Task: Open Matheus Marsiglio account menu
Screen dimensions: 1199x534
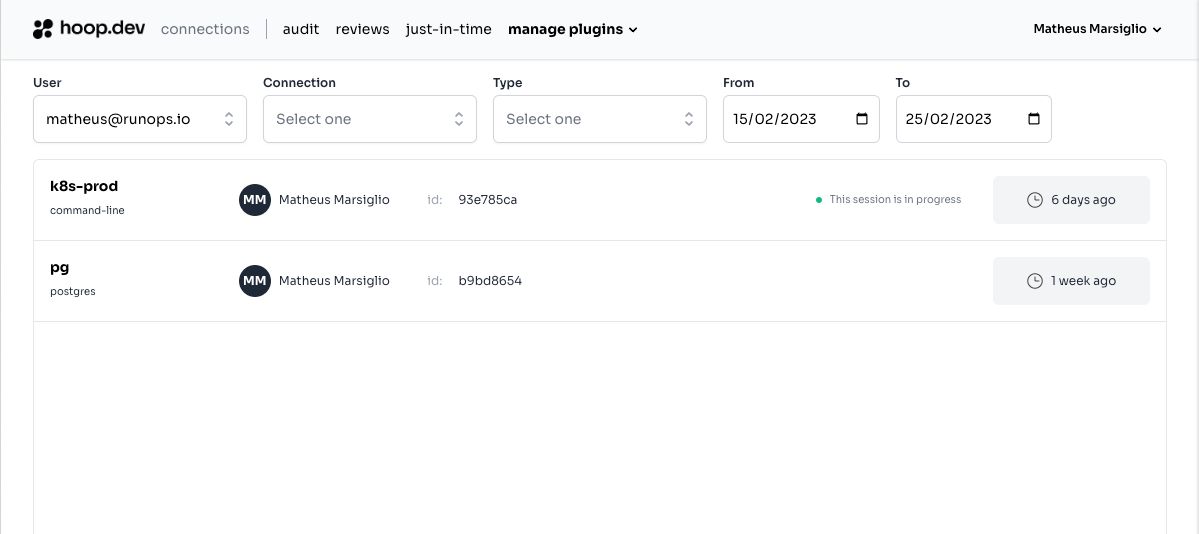Action: (1097, 29)
